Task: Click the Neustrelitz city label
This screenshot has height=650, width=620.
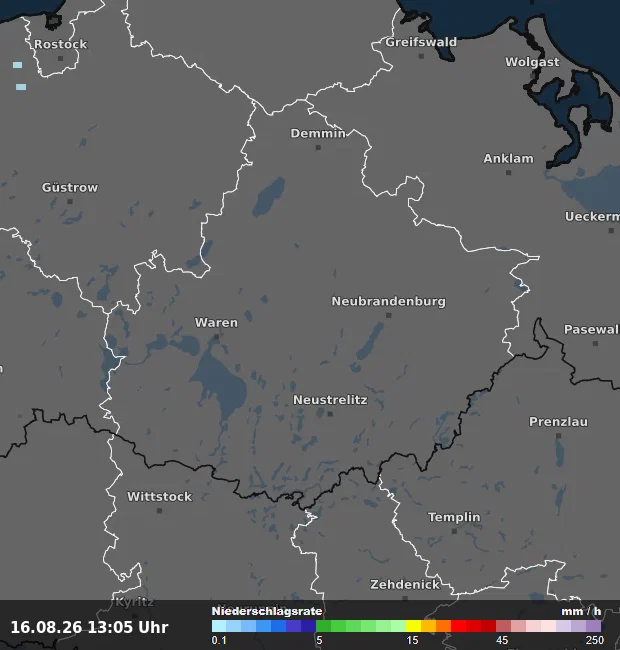Action: 330,400
